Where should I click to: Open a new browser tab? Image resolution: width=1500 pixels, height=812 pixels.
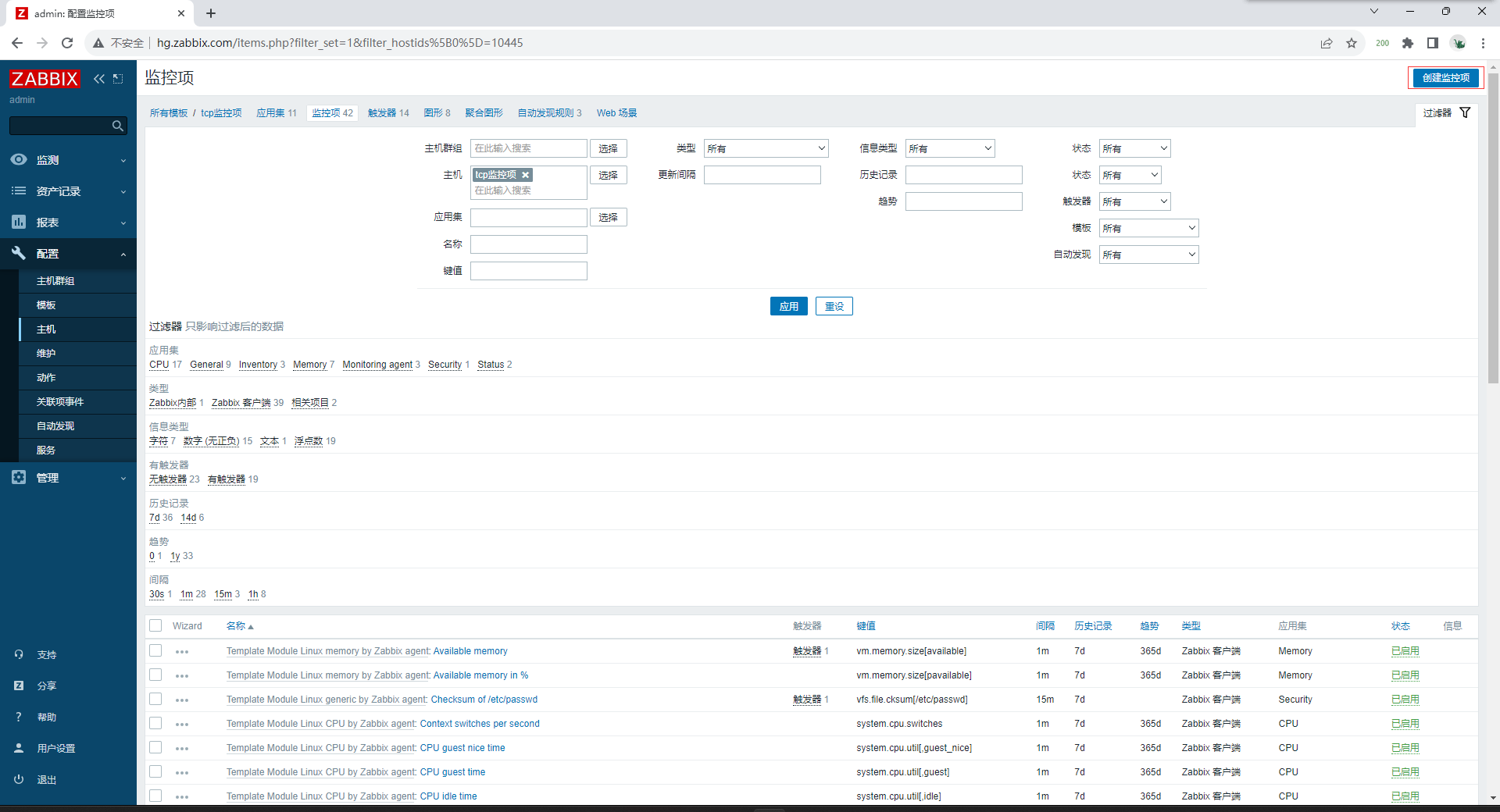coord(211,13)
